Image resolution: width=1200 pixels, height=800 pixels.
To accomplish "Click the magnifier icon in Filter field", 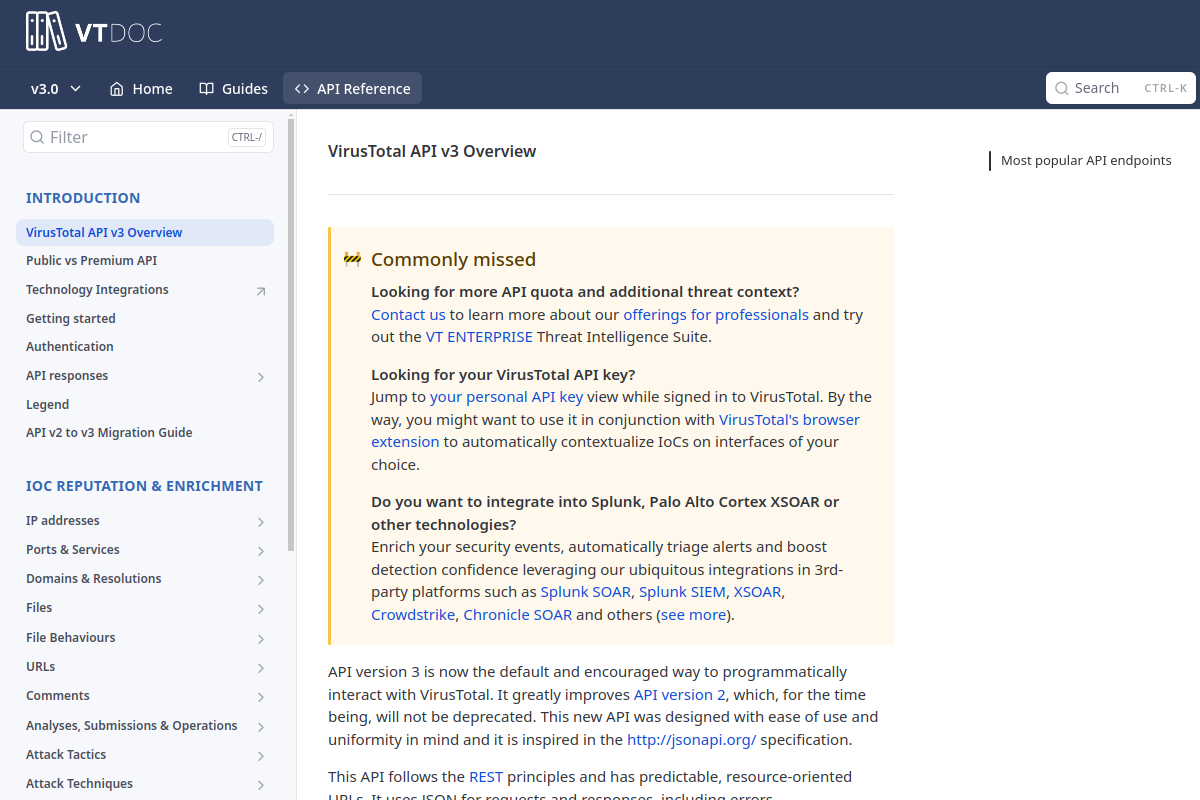I will tap(37, 137).
